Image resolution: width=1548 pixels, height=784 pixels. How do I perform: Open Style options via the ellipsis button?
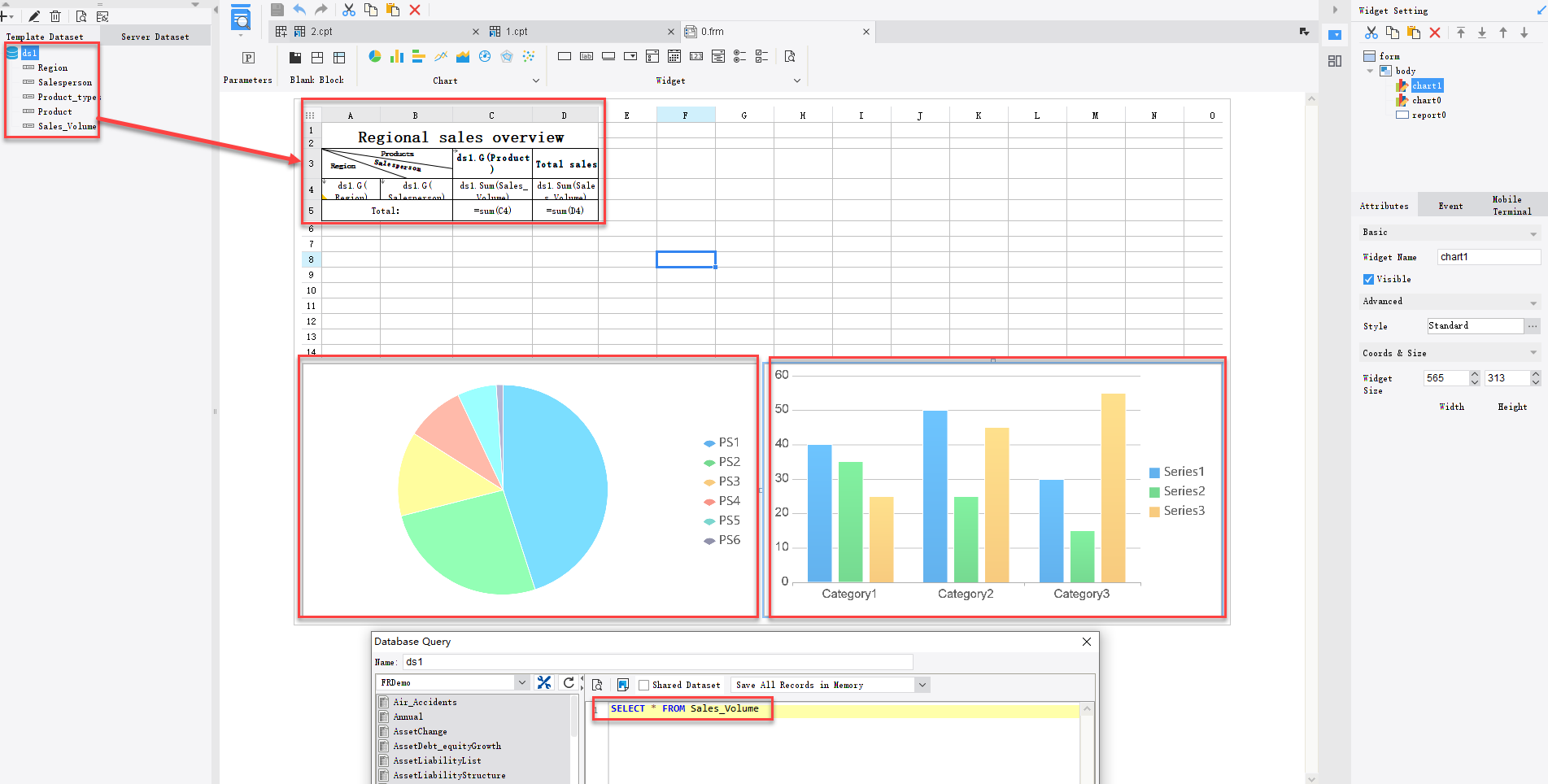[x=1533, y=325]
